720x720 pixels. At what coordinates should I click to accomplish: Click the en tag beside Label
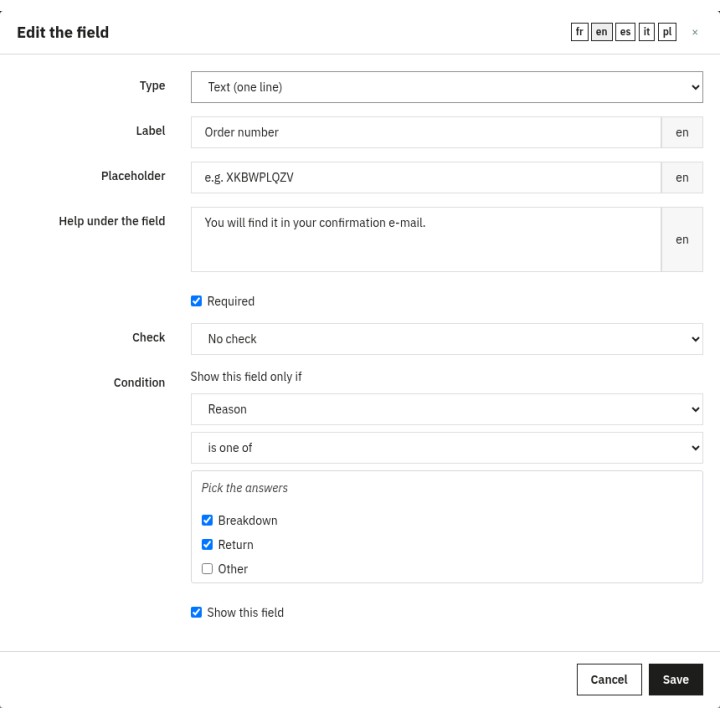[x=682, y=132]
